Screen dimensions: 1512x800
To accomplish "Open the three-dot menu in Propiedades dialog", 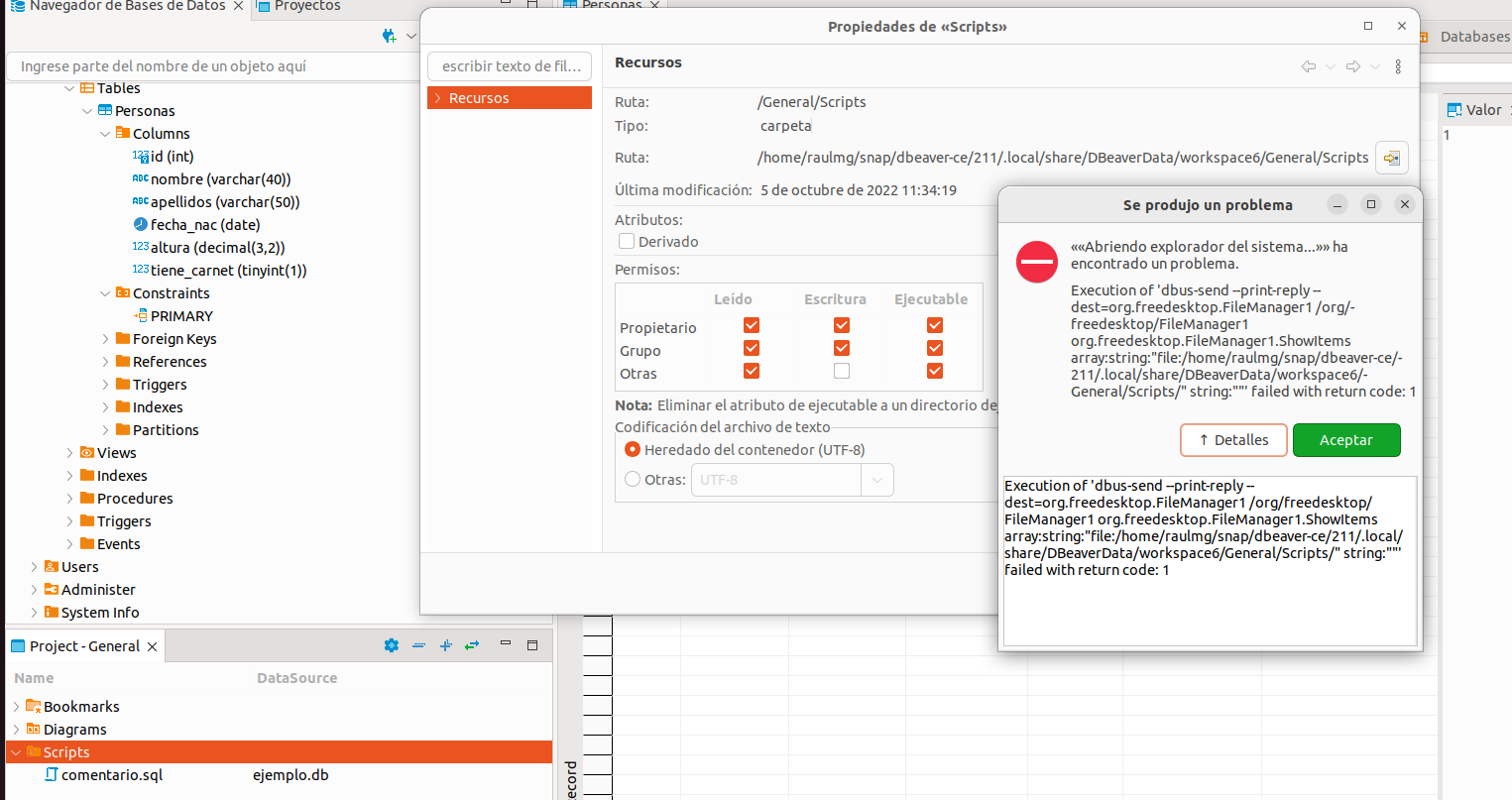I will [x=1398, y=66].
